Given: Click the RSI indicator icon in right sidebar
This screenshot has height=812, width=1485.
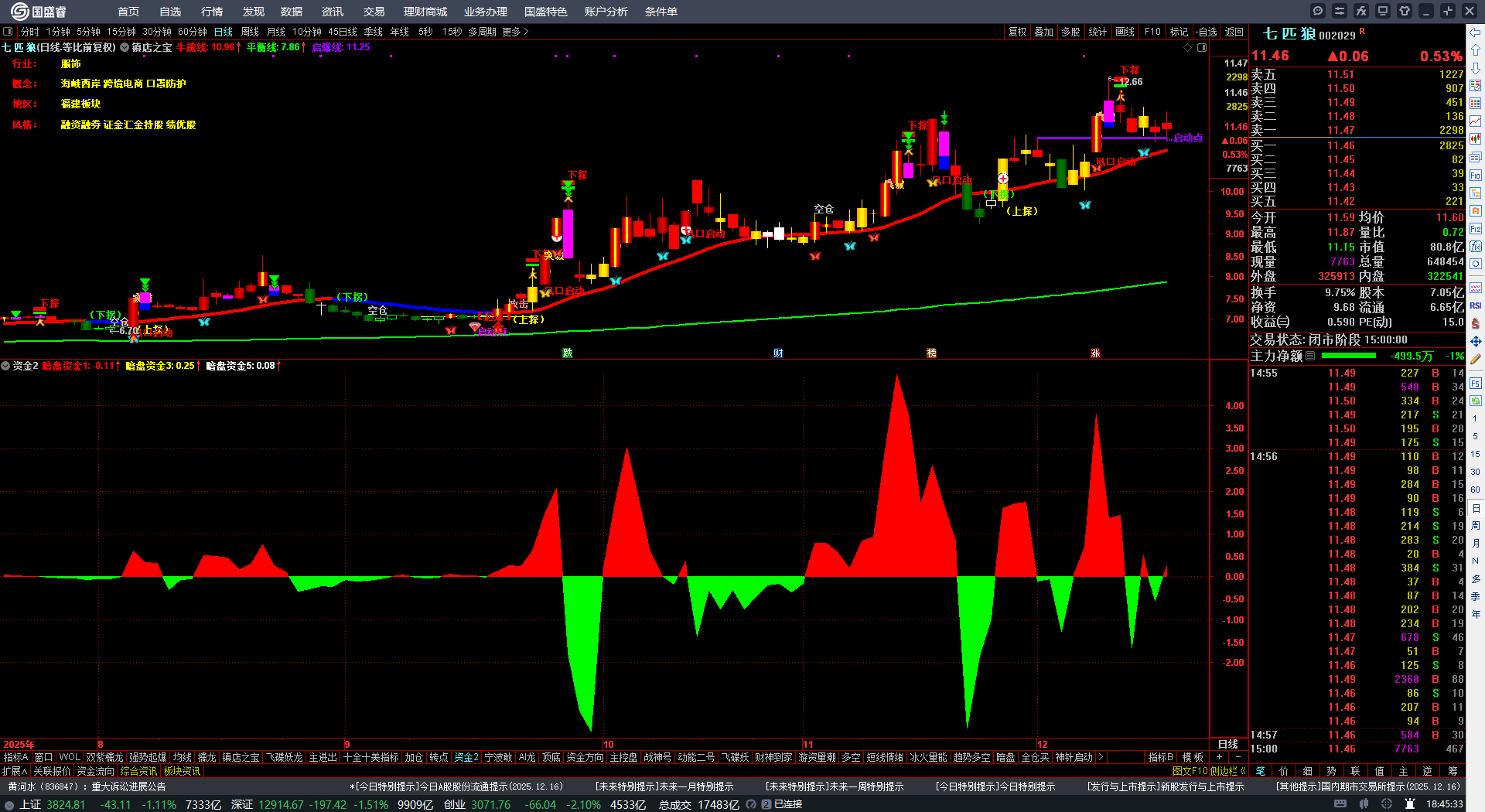Looking at the screenshot, I should point(1476,305).
